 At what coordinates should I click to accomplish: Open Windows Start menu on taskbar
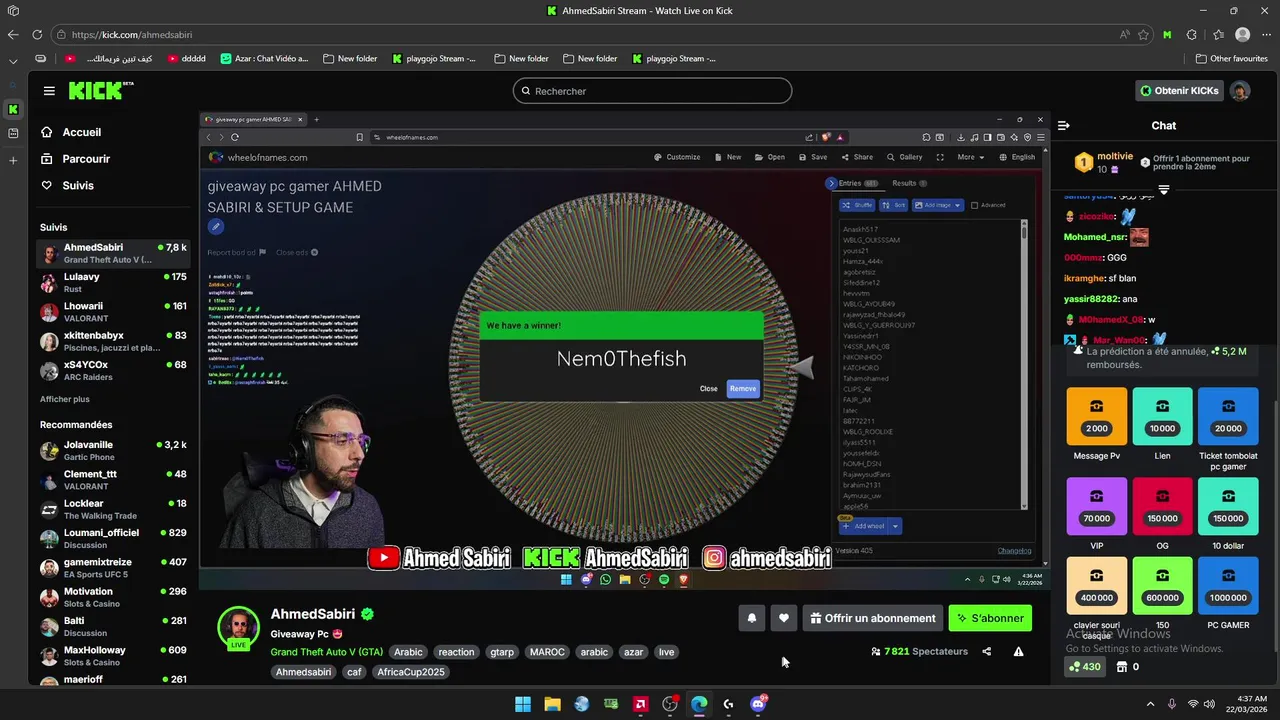coord(523,704)
